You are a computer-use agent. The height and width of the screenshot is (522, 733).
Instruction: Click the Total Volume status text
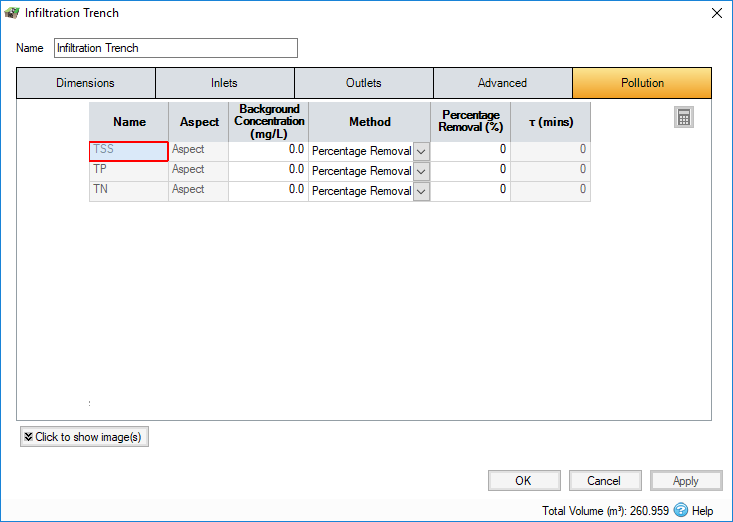click(605, 511)
